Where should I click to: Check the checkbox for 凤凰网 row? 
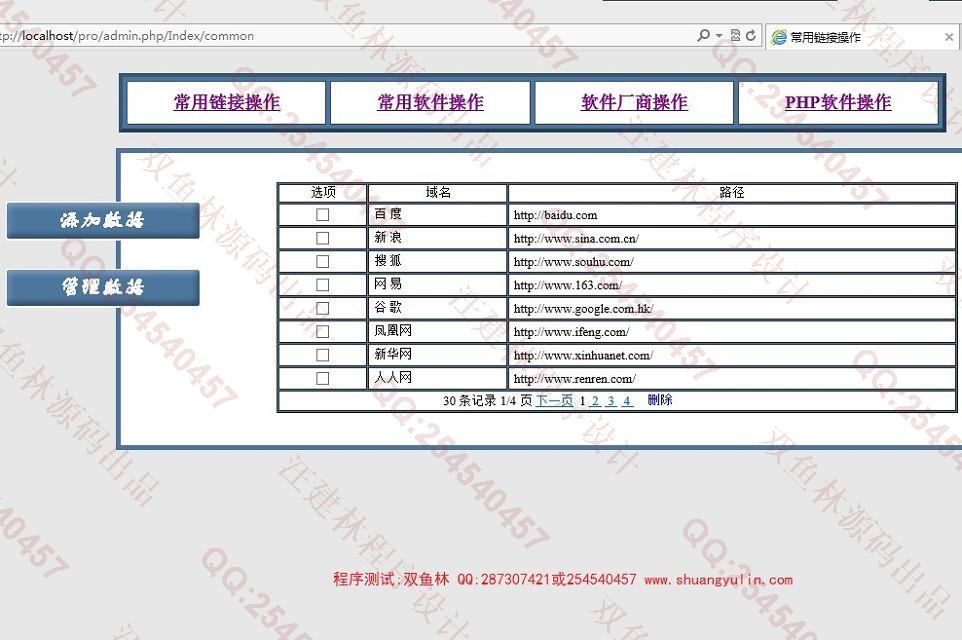[322, 331]
